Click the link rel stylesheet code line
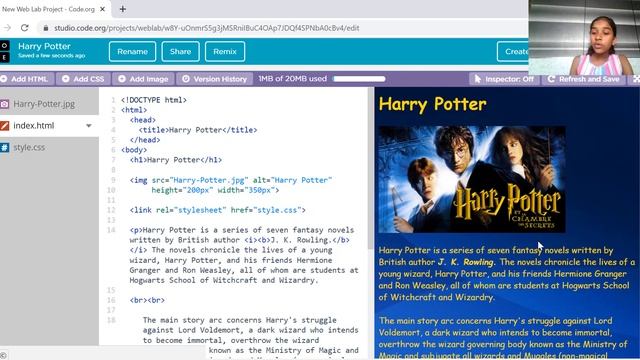 point(218,210)
